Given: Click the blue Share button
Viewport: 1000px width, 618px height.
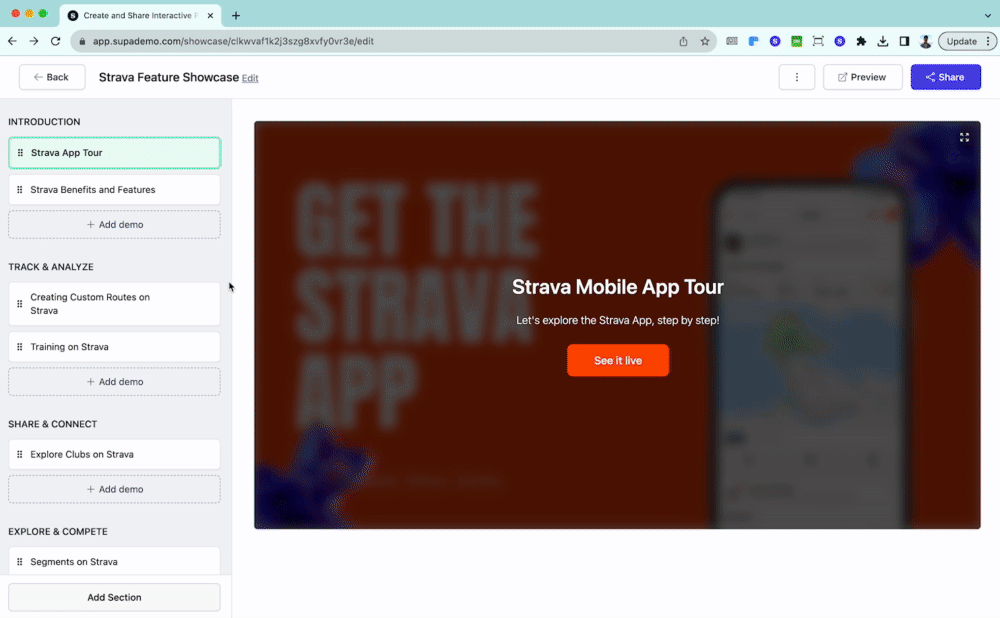Looking at the screenshot, I should point(945,77).
